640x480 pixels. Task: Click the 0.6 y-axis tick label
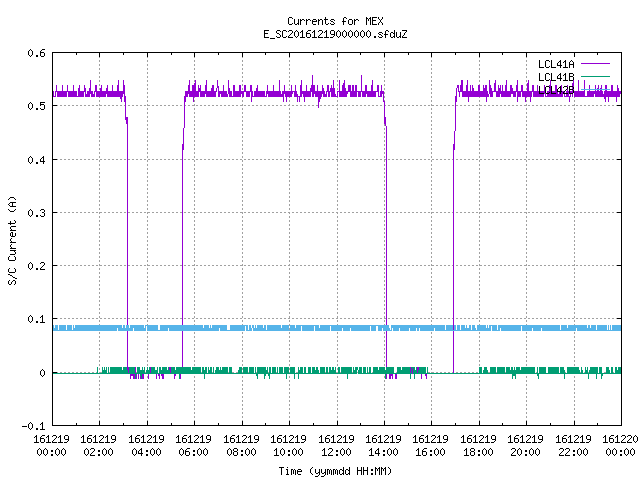(x=36, y=53)
